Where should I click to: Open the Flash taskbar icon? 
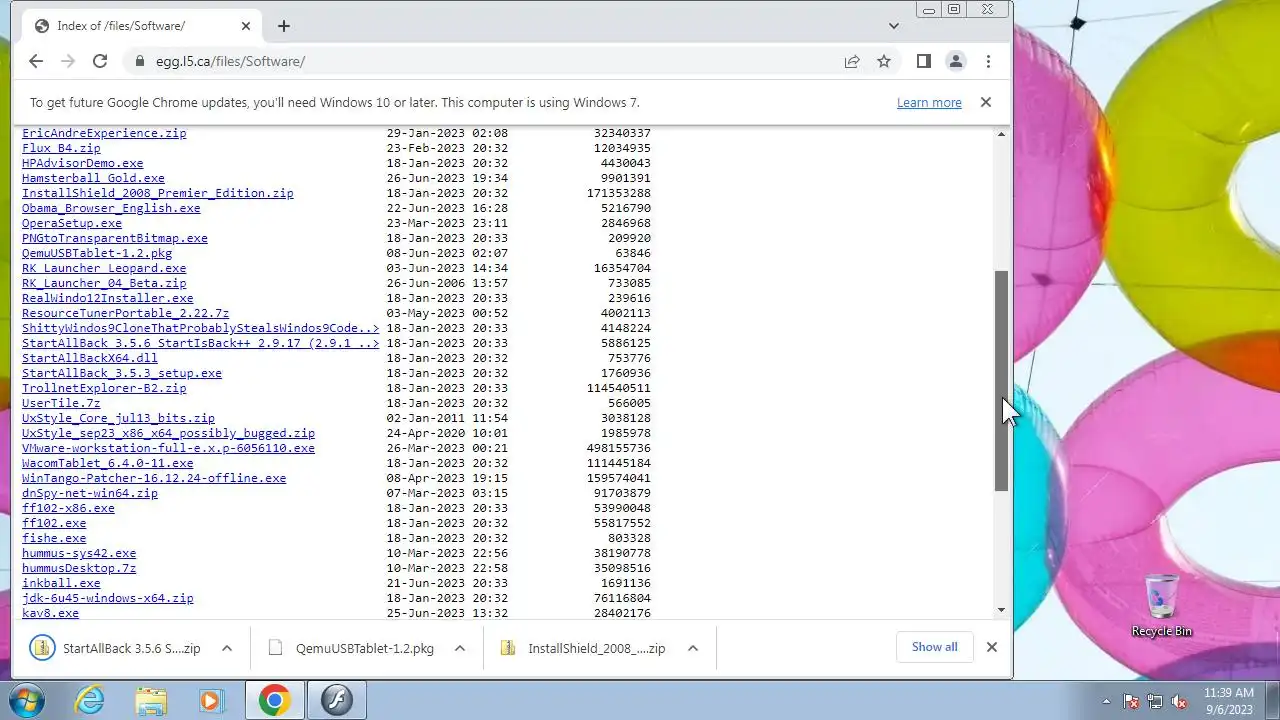click(x=337, y=700)
